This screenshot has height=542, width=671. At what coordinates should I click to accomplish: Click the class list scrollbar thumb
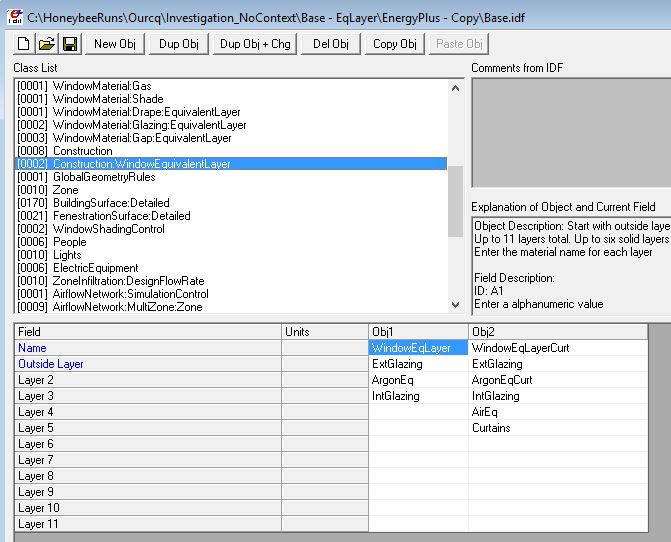[x=455, y=201]
